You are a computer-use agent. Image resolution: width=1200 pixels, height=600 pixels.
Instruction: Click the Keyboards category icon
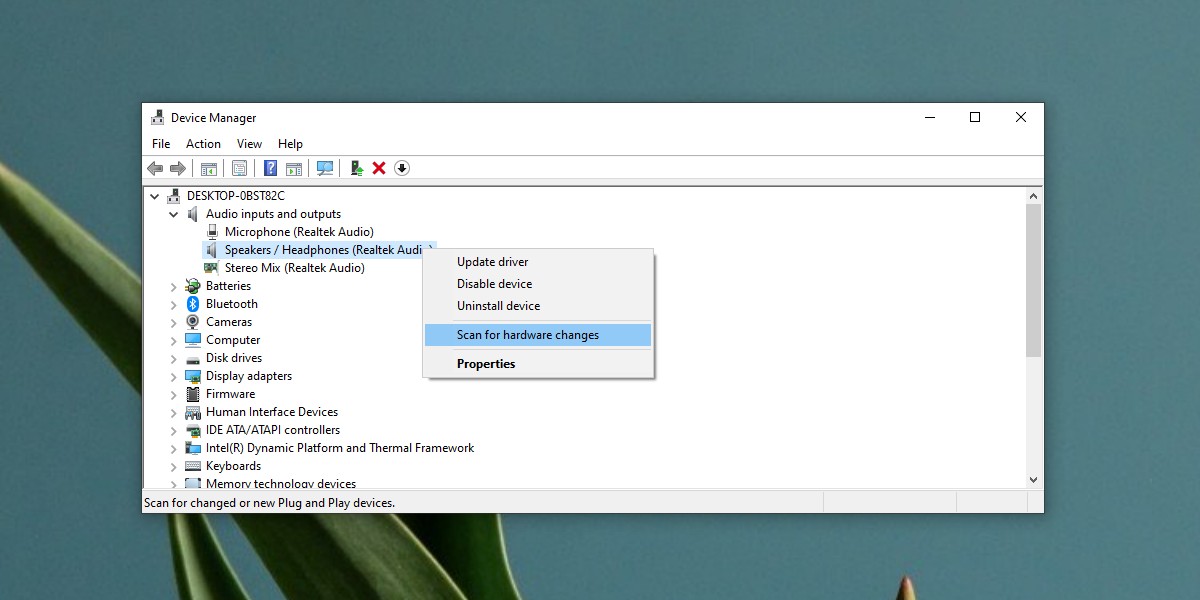(x=193, y=466)
